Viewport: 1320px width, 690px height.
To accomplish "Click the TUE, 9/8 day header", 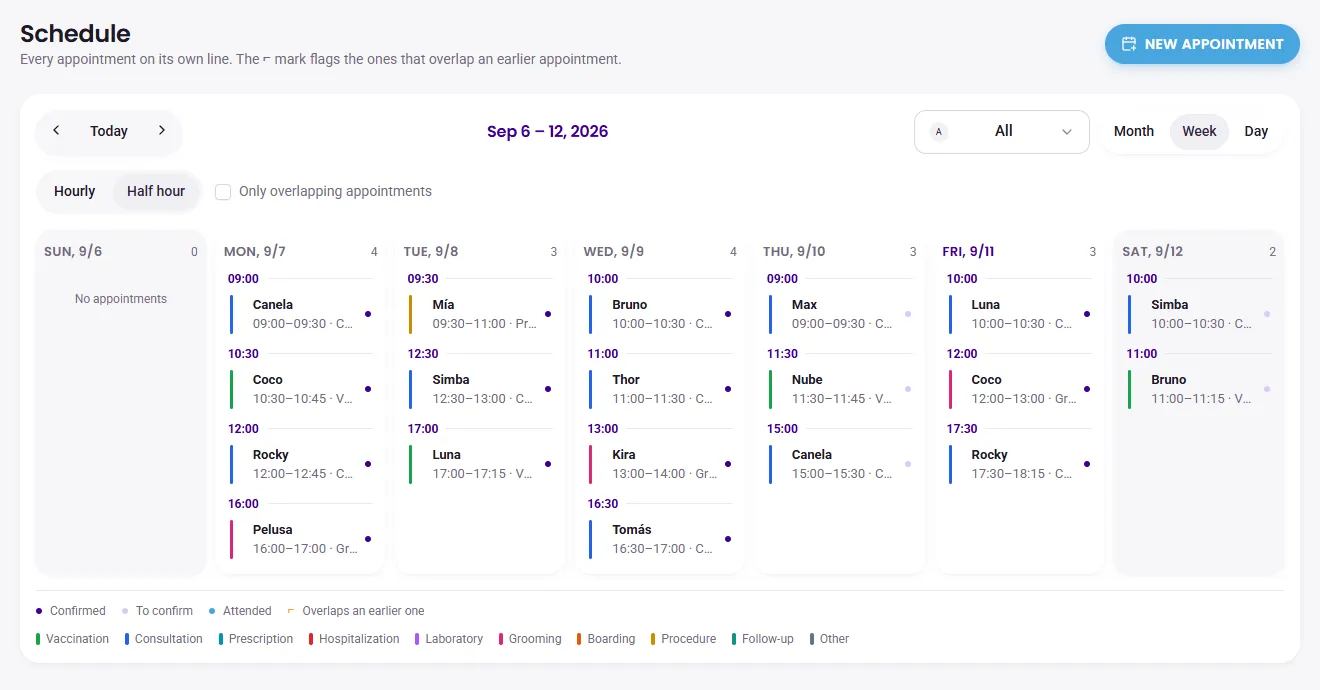I will (431, 252).
